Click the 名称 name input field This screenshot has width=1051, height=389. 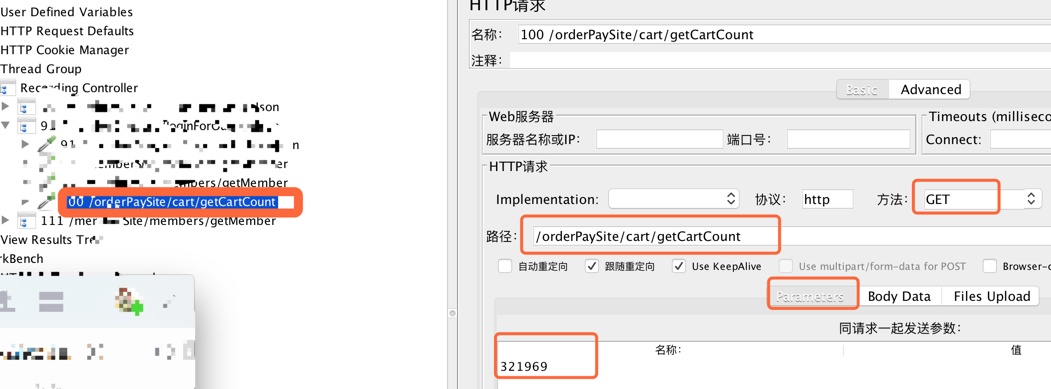[785, 35]
